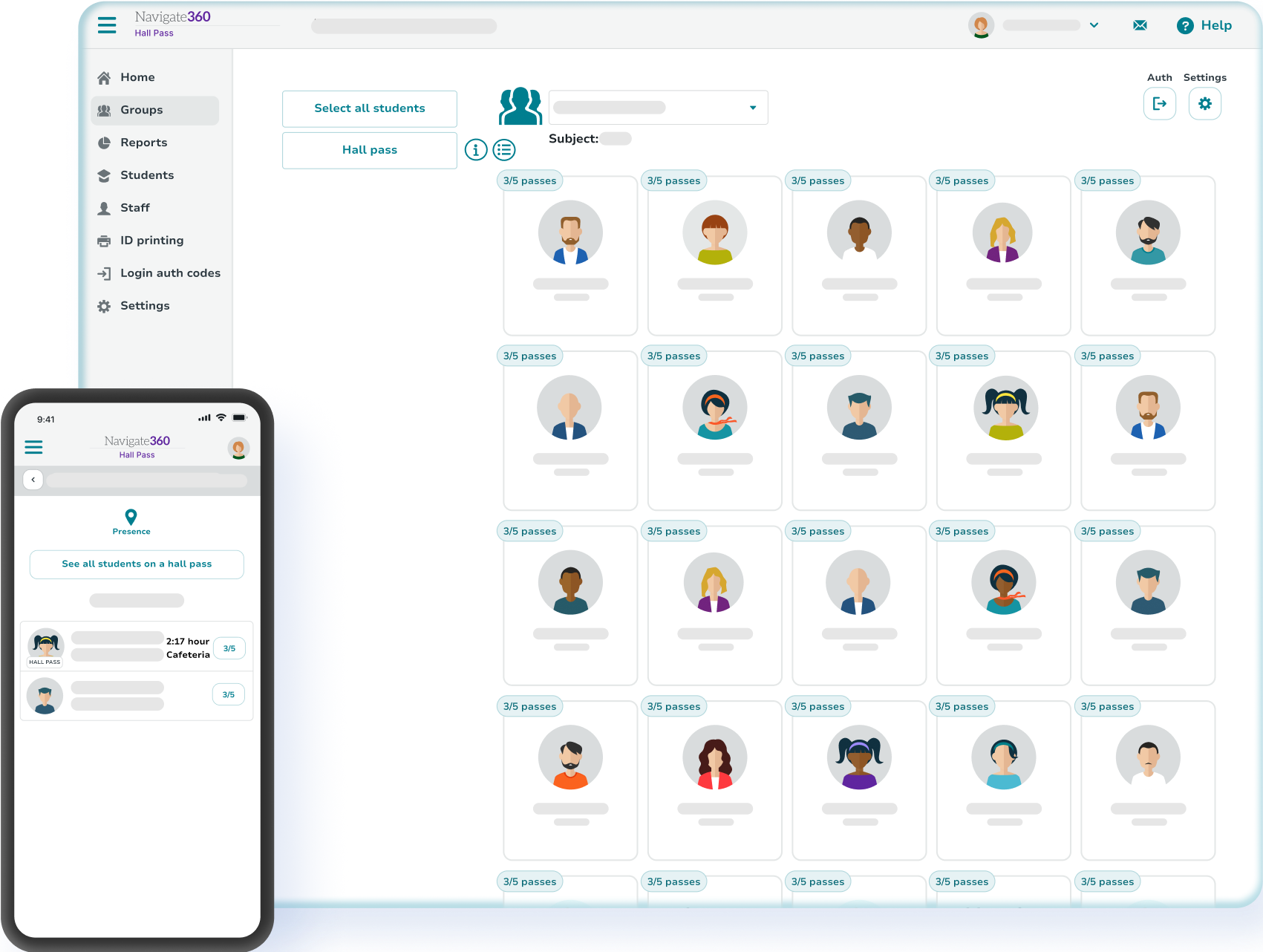Tap See all students on a hall pass
1263x952 pixels.
(136, 564)
